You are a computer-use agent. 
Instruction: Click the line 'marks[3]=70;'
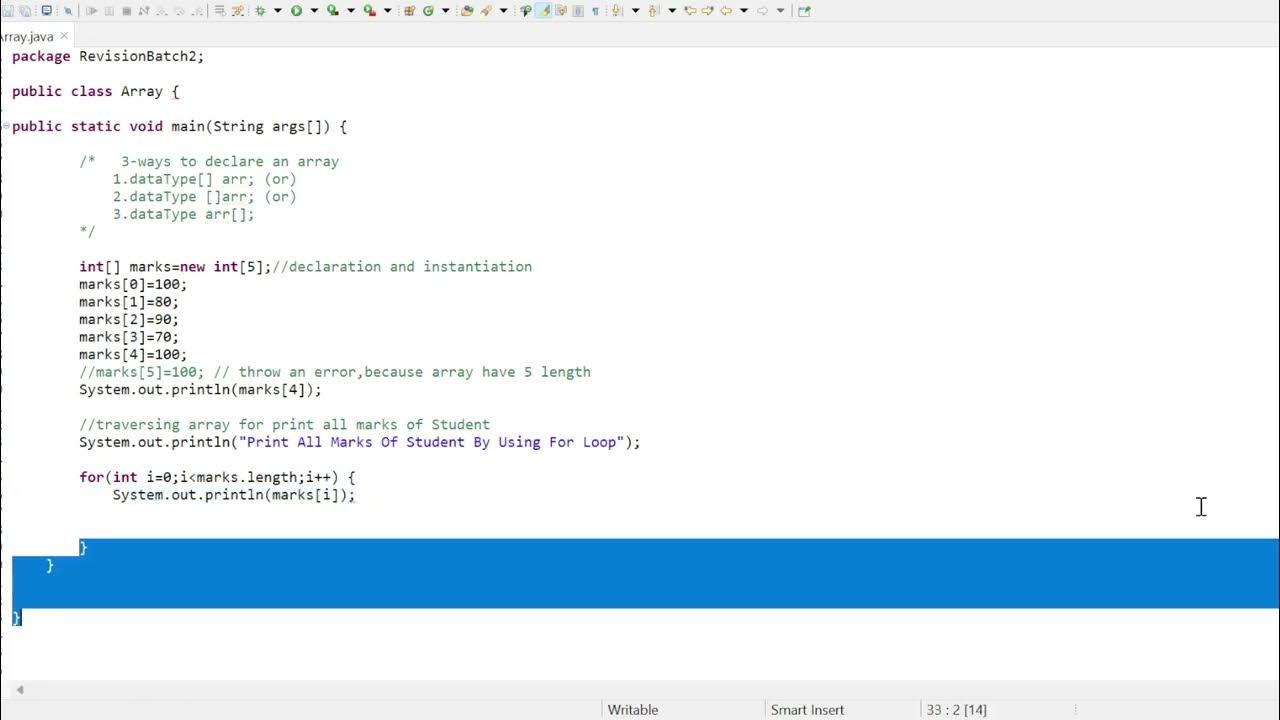point(129,337)
